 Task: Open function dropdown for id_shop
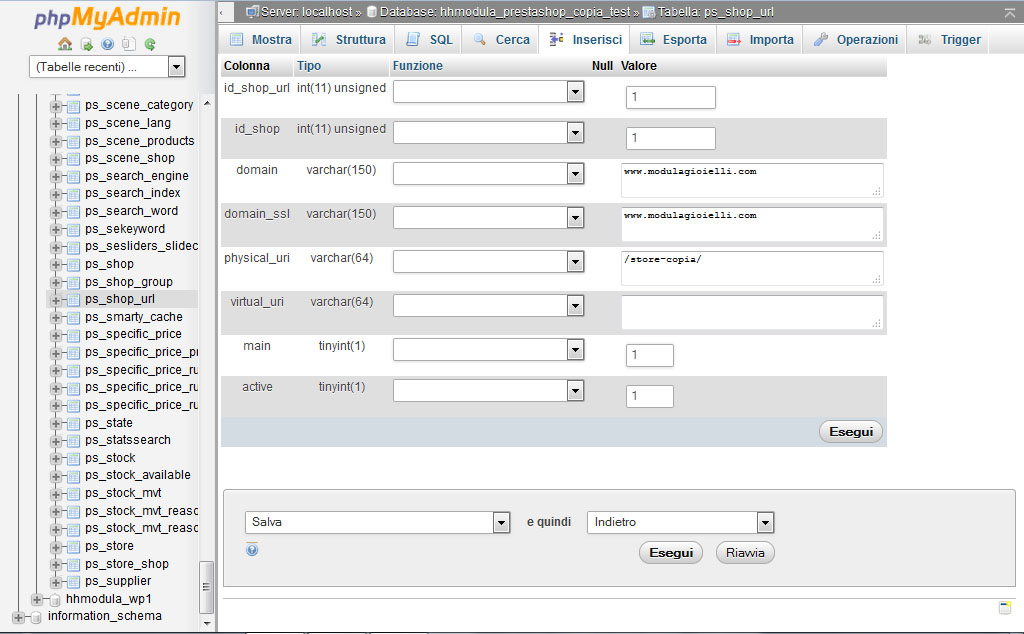[488, 133]
